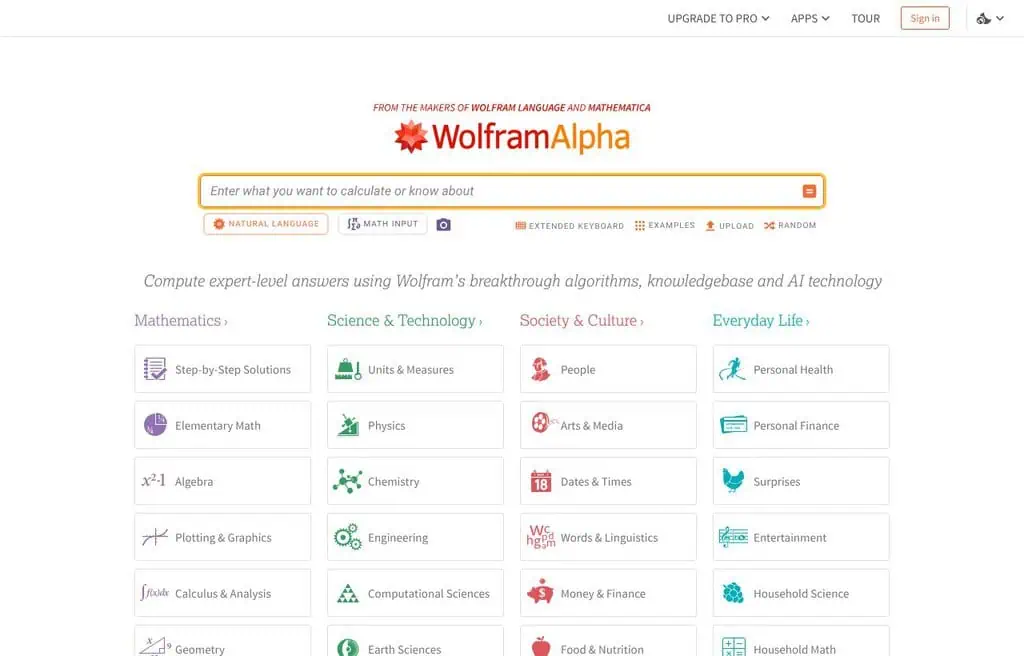The width and height of the screenshot is (1024, 656).
Task: Click the Household Science molecule icon
Action: click(733, 593)
